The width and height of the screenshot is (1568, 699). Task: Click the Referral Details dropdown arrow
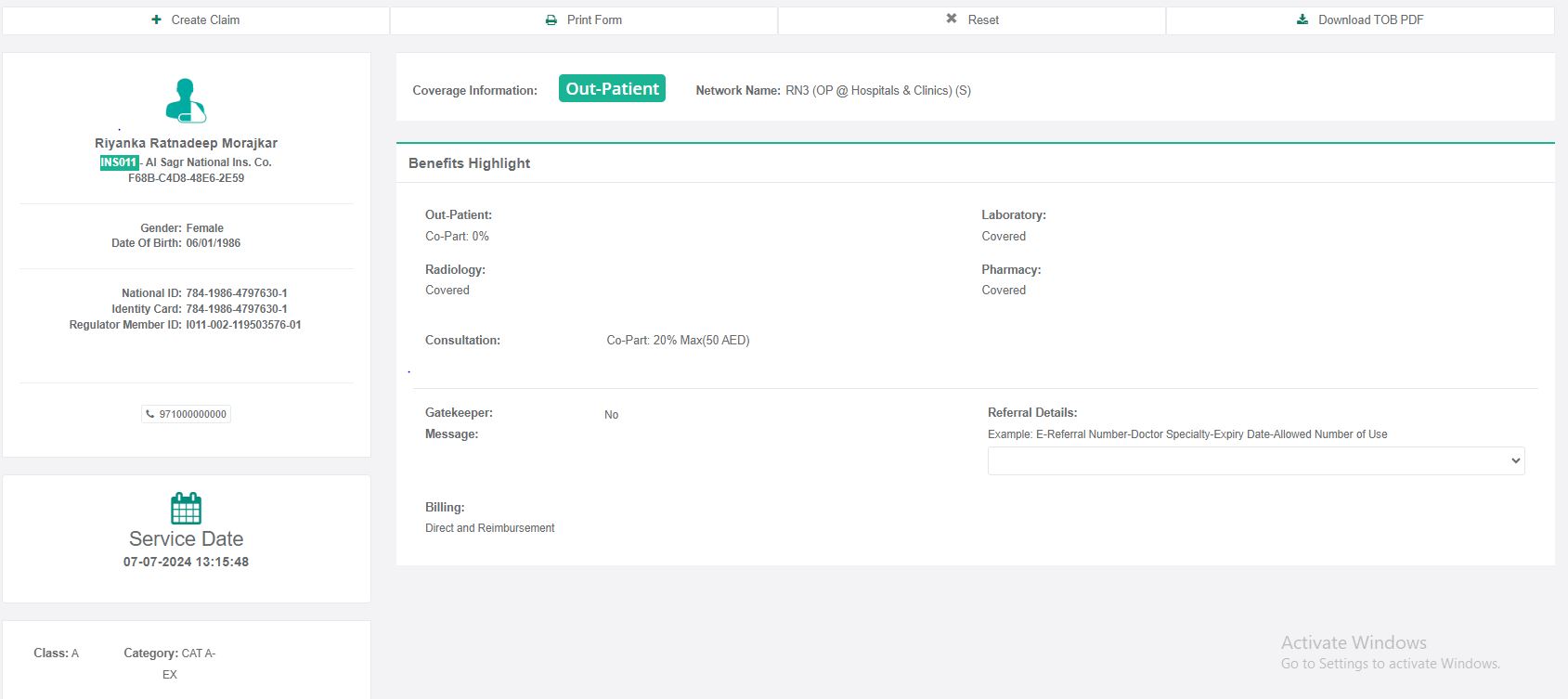point(1515,460)
